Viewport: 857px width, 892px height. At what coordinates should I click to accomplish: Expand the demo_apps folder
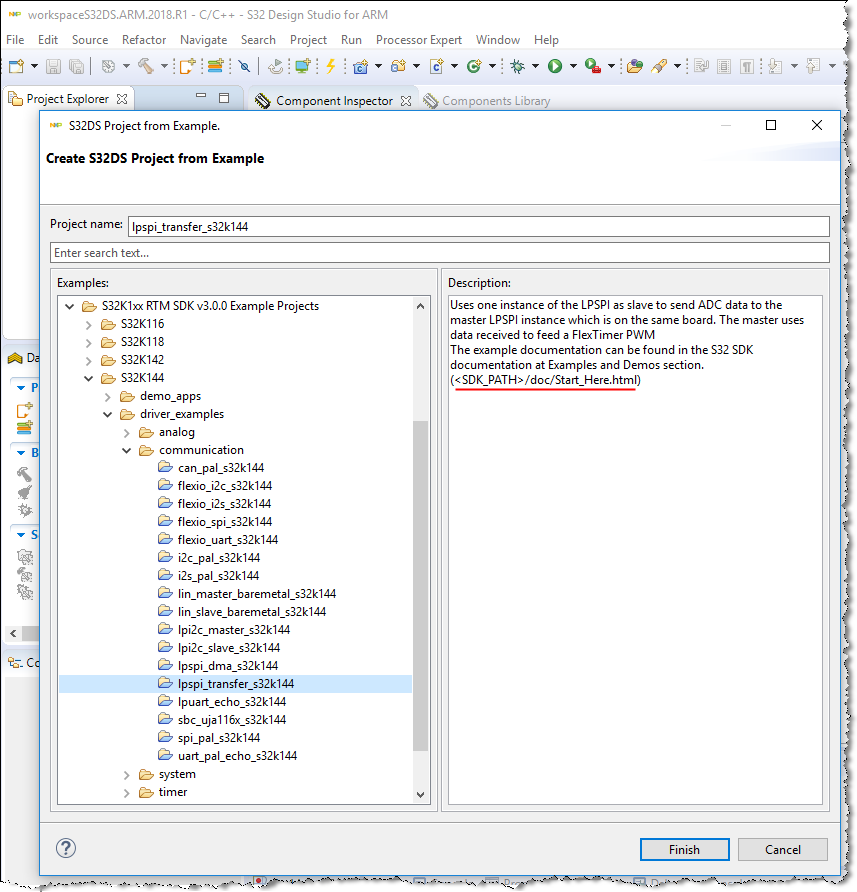pos(108,397)
